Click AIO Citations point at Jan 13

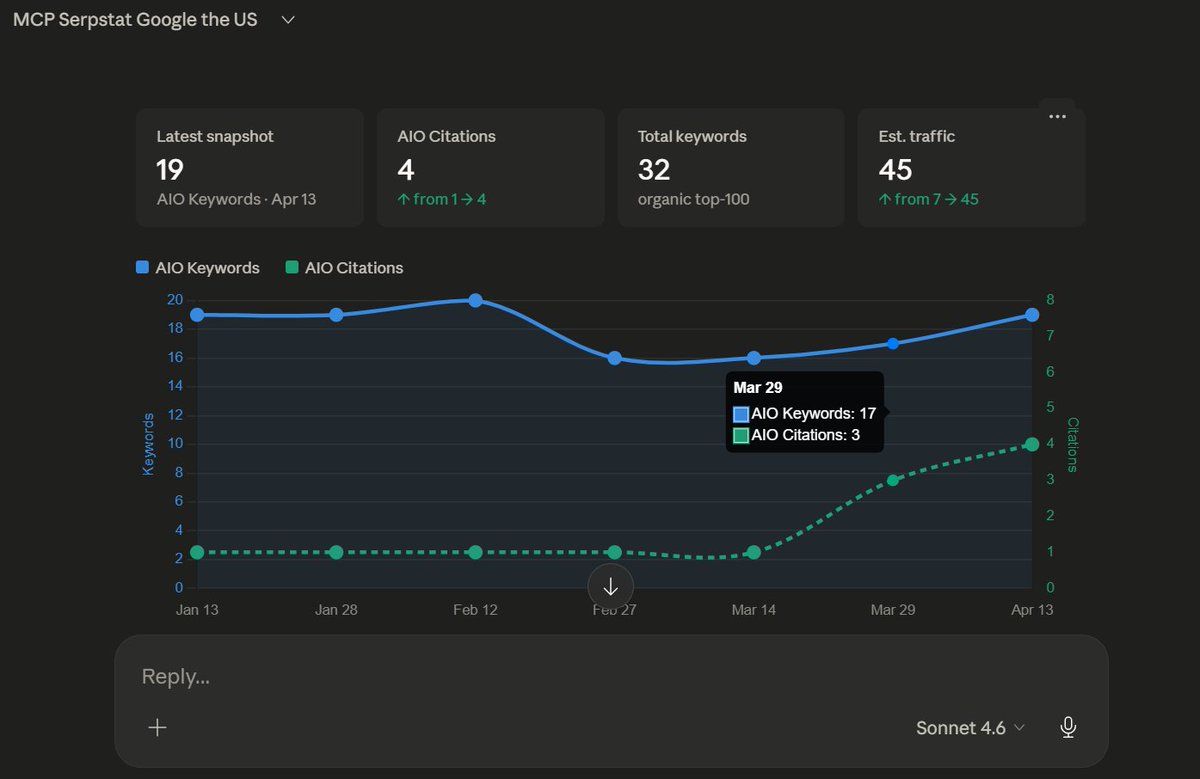click(x=197, y=552)
